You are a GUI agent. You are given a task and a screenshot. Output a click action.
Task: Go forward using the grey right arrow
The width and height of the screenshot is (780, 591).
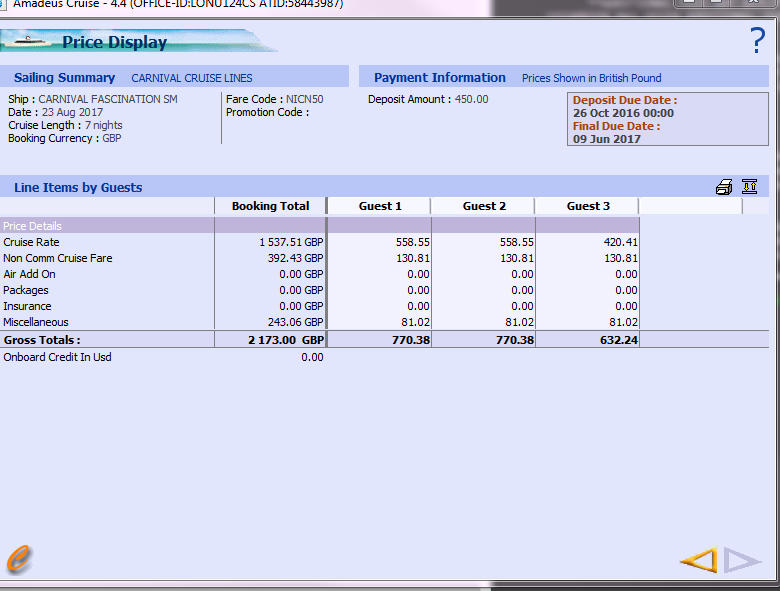(743, 560)
